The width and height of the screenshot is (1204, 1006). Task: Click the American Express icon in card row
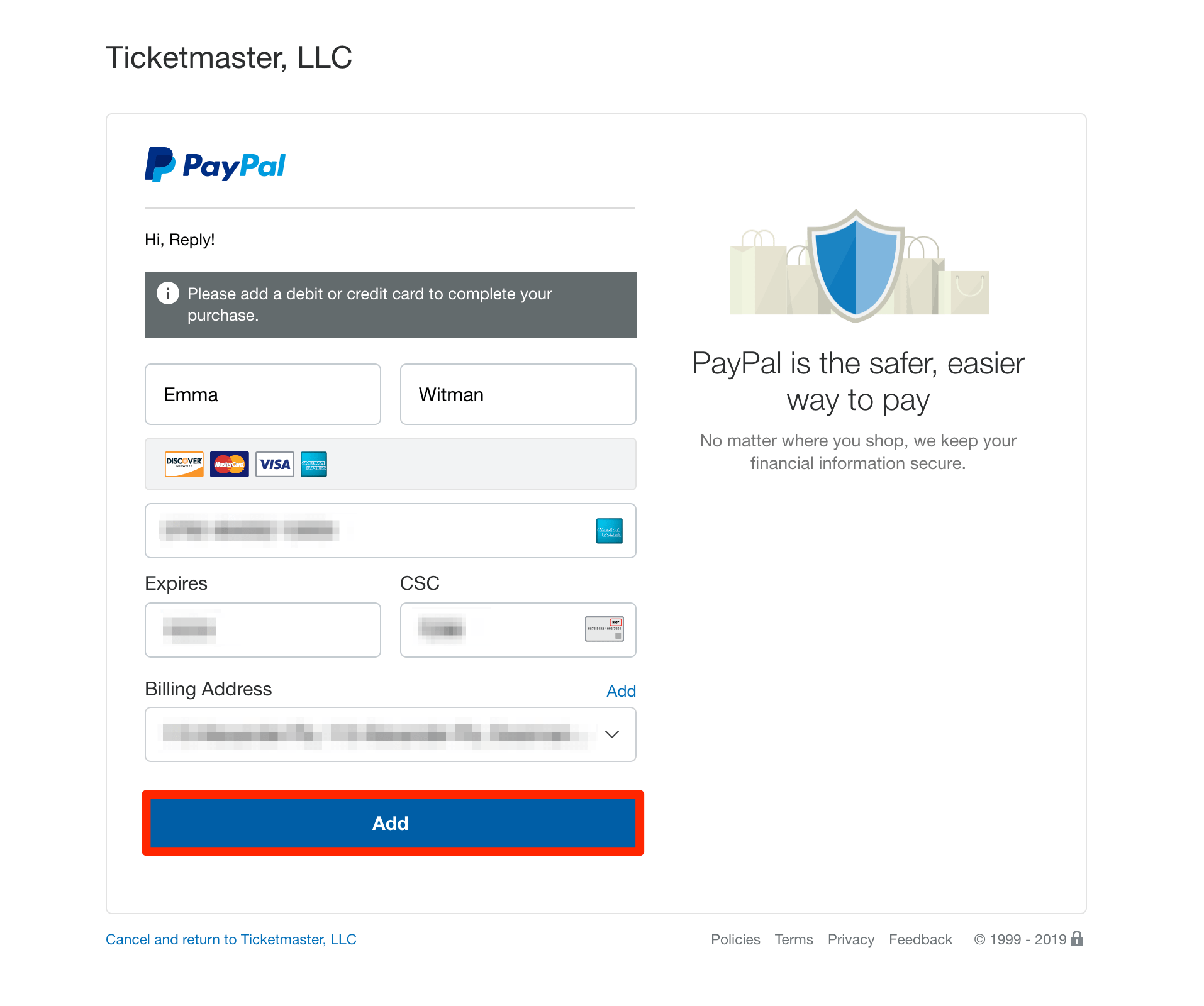[314, 464]
